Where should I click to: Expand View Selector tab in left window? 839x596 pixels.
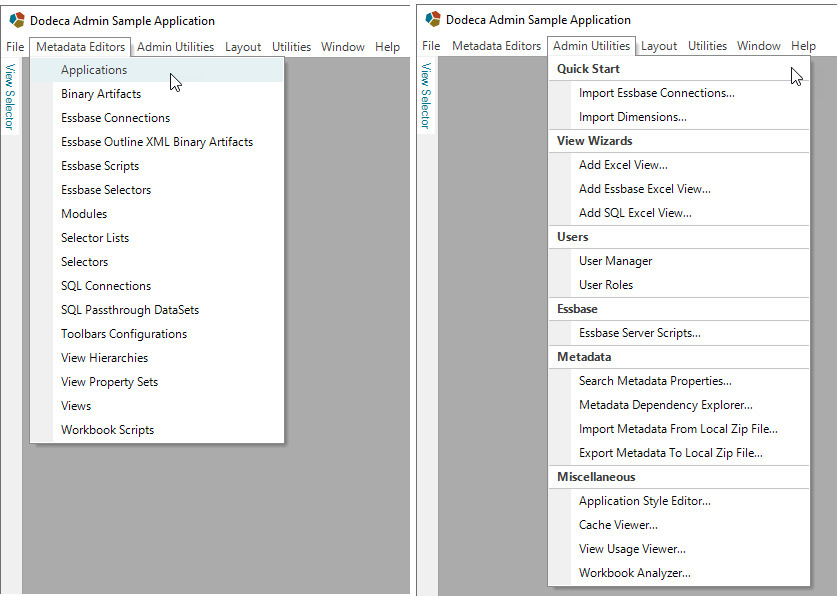10,96
